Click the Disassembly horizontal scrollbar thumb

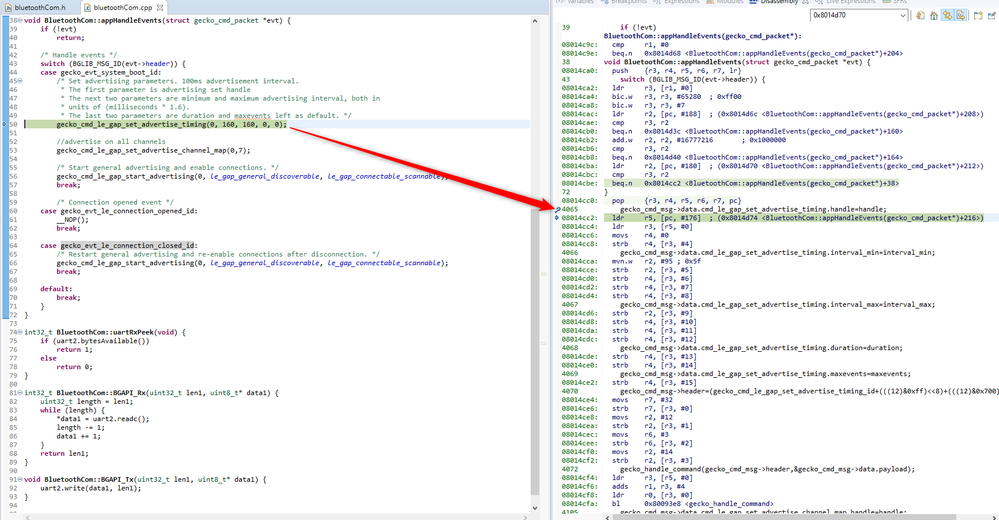click(x=784, y=517)
